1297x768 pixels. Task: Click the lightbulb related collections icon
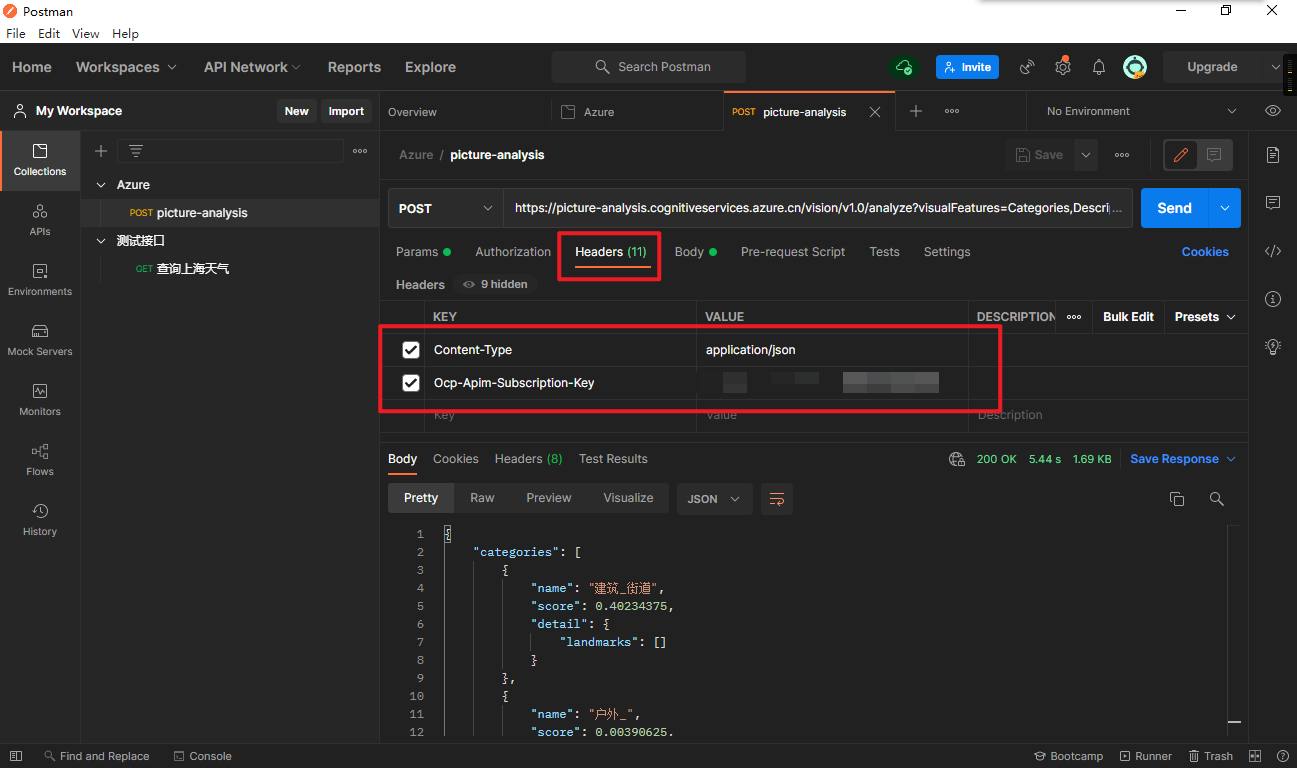coord(1273,347)
